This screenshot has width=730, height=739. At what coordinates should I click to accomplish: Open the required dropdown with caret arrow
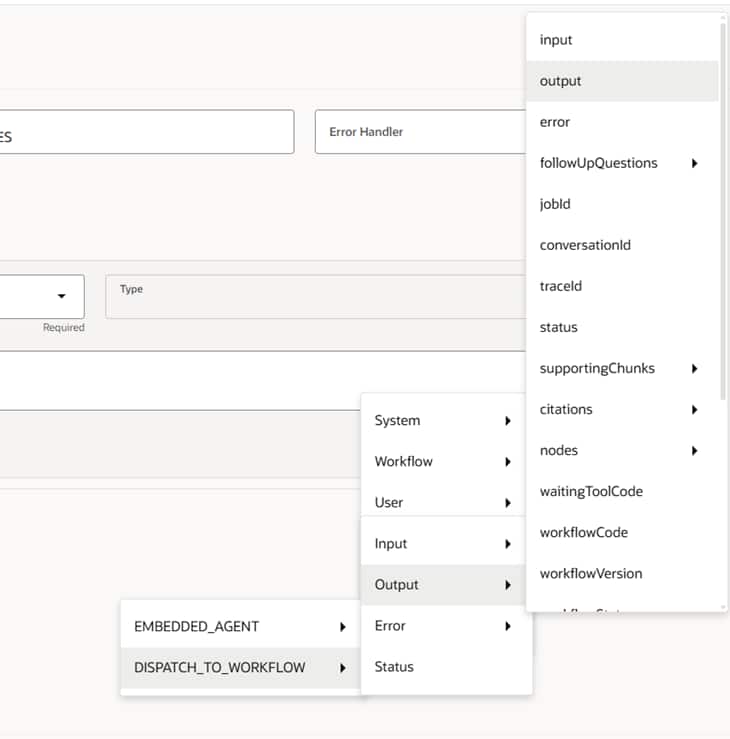[61, 296]
